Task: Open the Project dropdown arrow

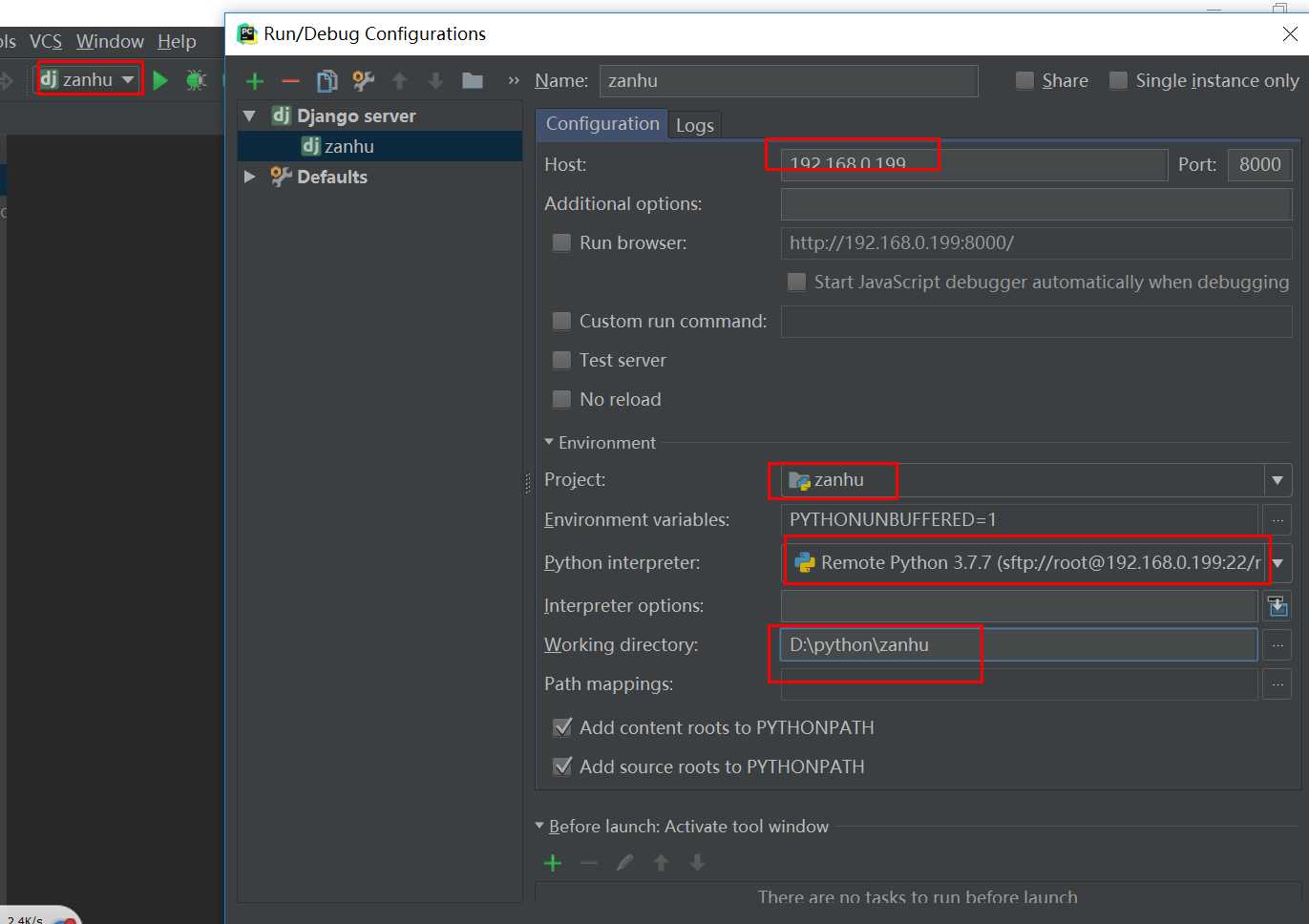Action: tap(1277, 480)
